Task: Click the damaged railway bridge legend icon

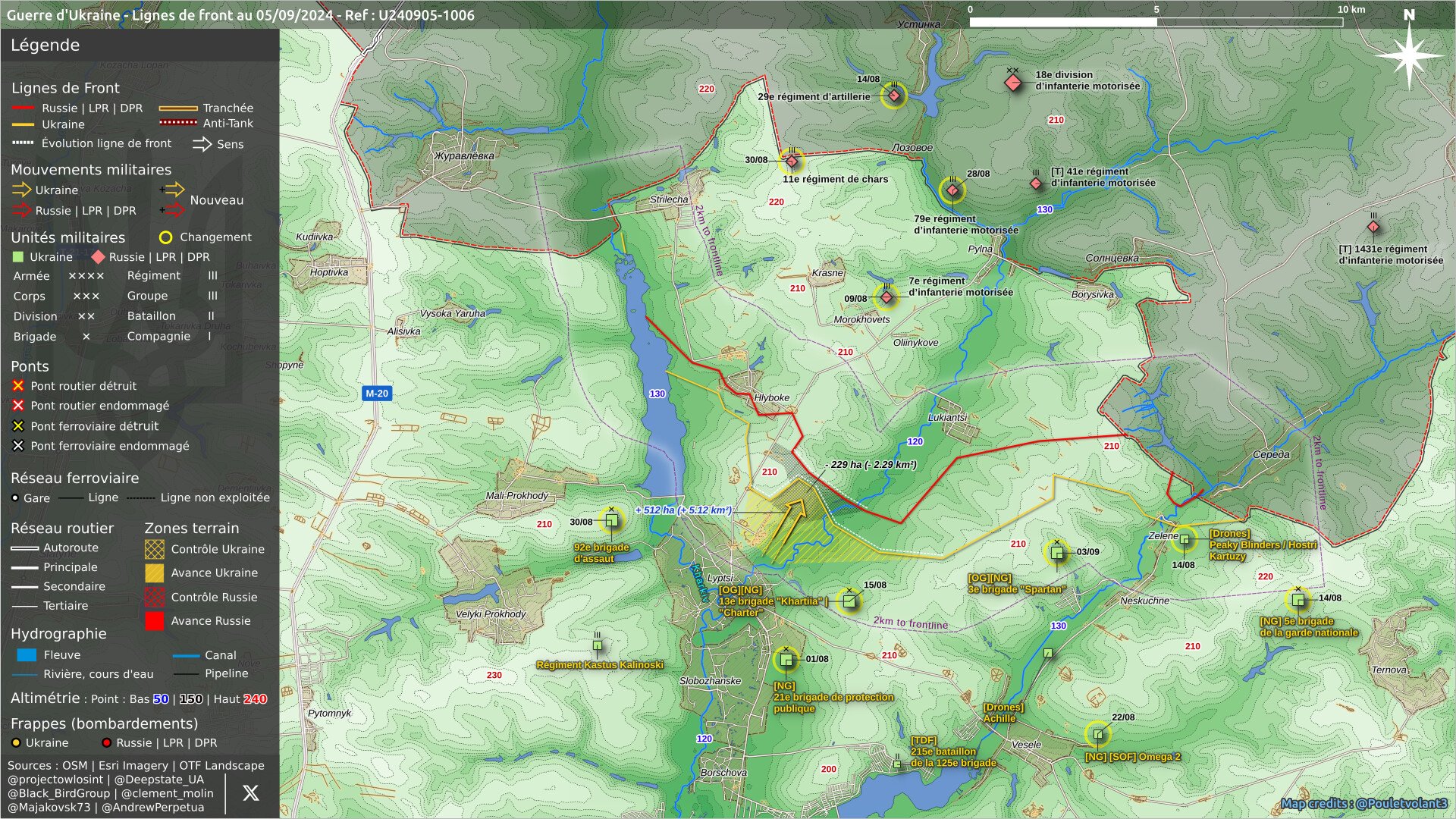Action: point(18,446)
